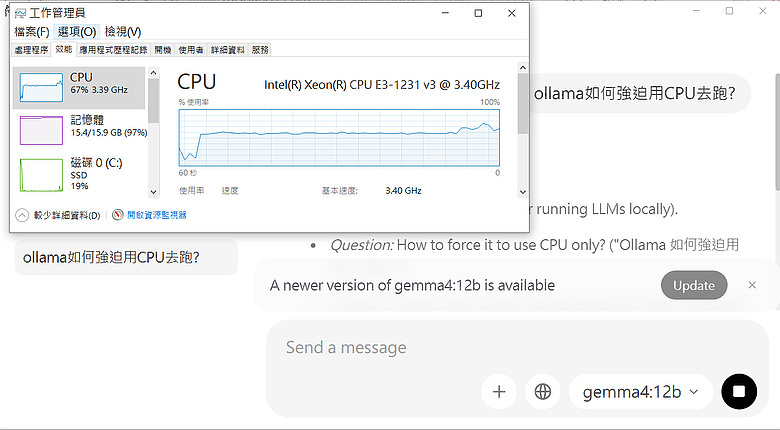Collapse details with 較少詳細資料 arrow icon

click(x=22, y=215)
